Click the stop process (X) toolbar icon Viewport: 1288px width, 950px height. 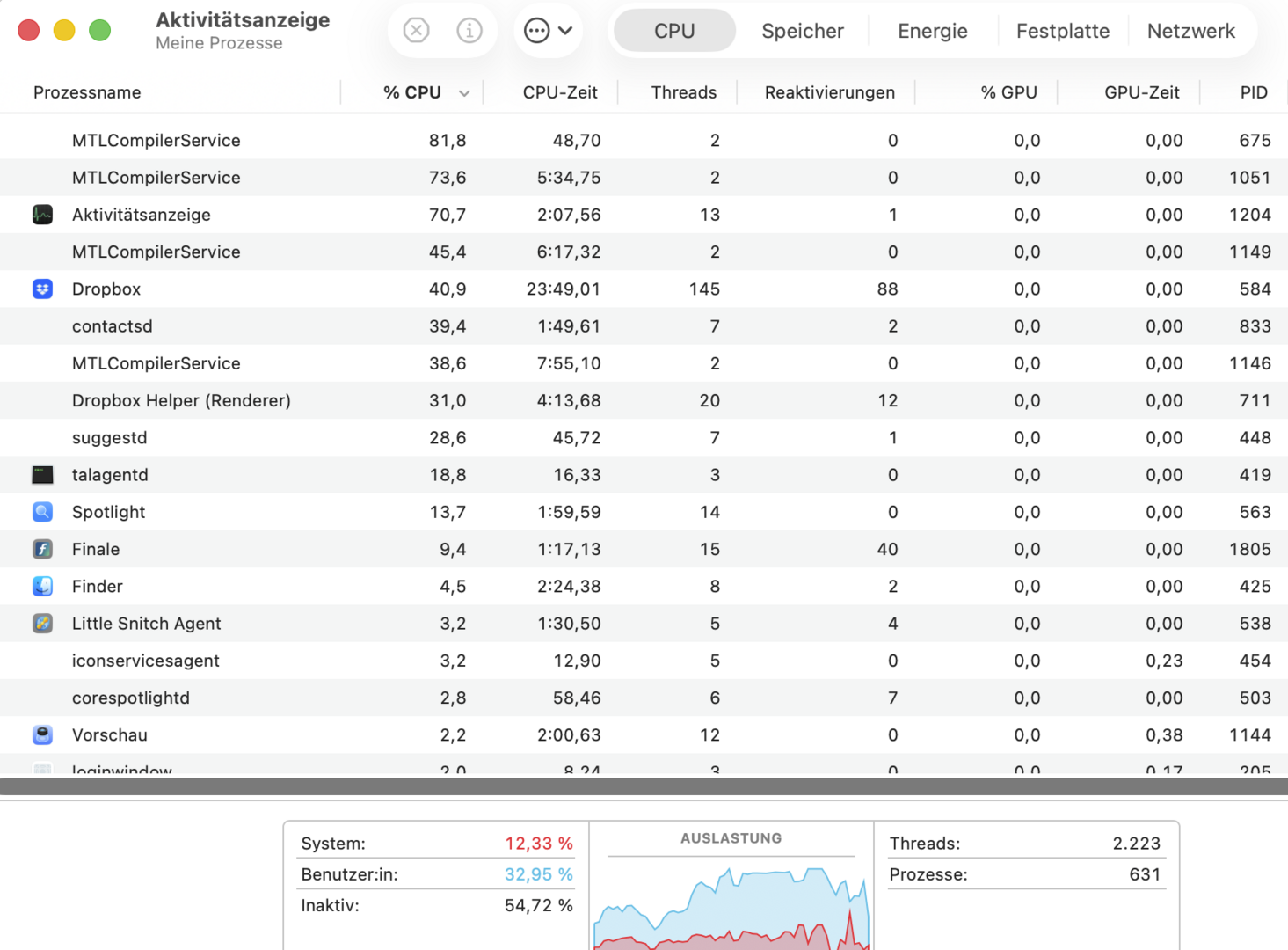(x=416, y=31)
